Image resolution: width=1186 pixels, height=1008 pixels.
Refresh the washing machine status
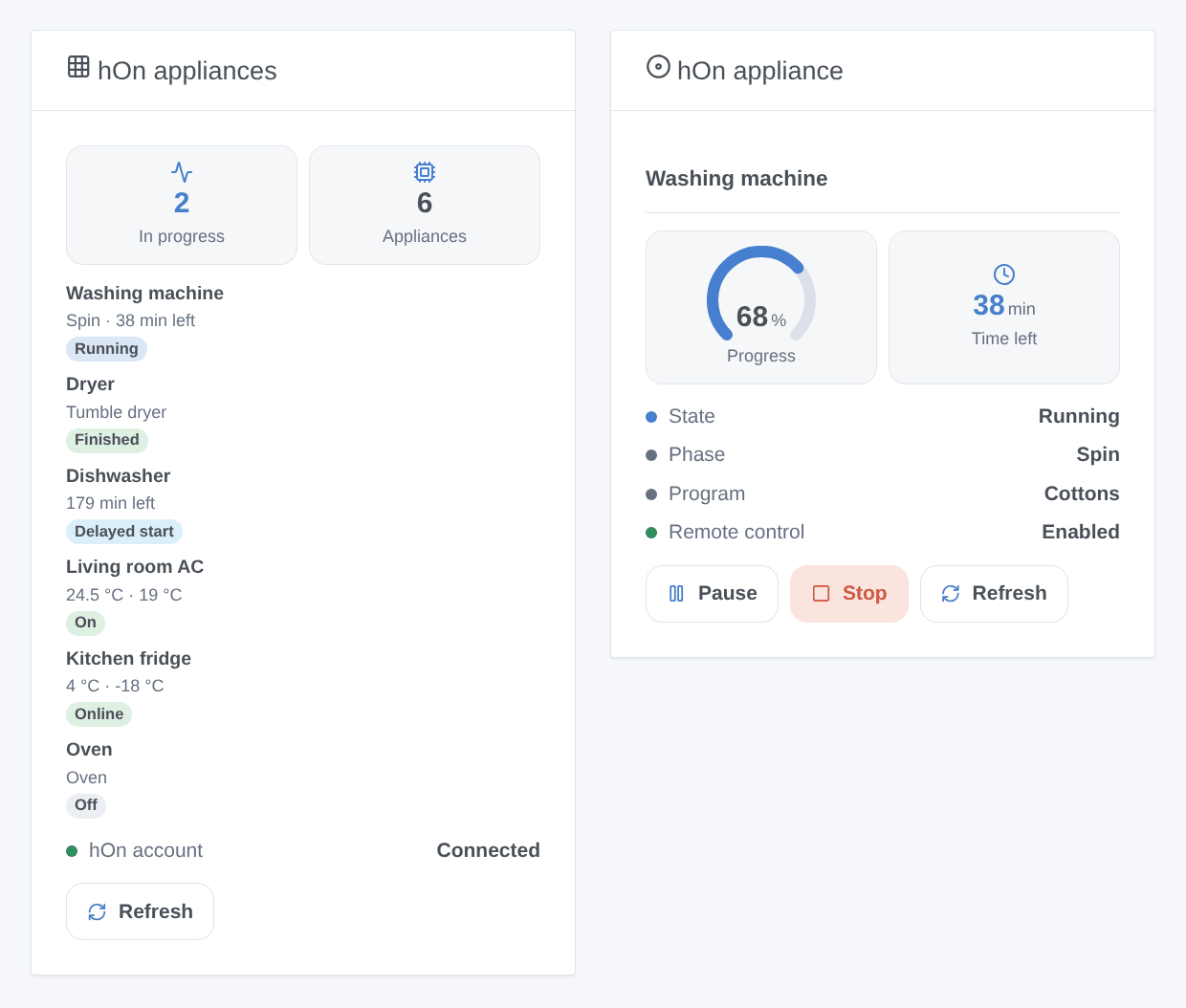point(994,594)
